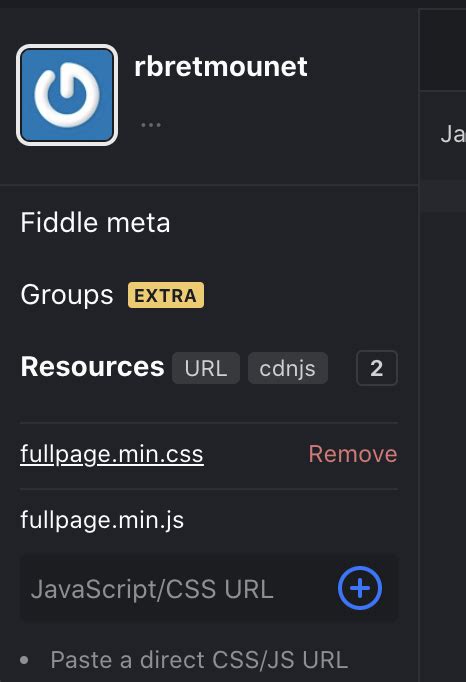Open the rbretmounet username profile link
The height and width of the screenshot is (682, 466).
(221, 67)
